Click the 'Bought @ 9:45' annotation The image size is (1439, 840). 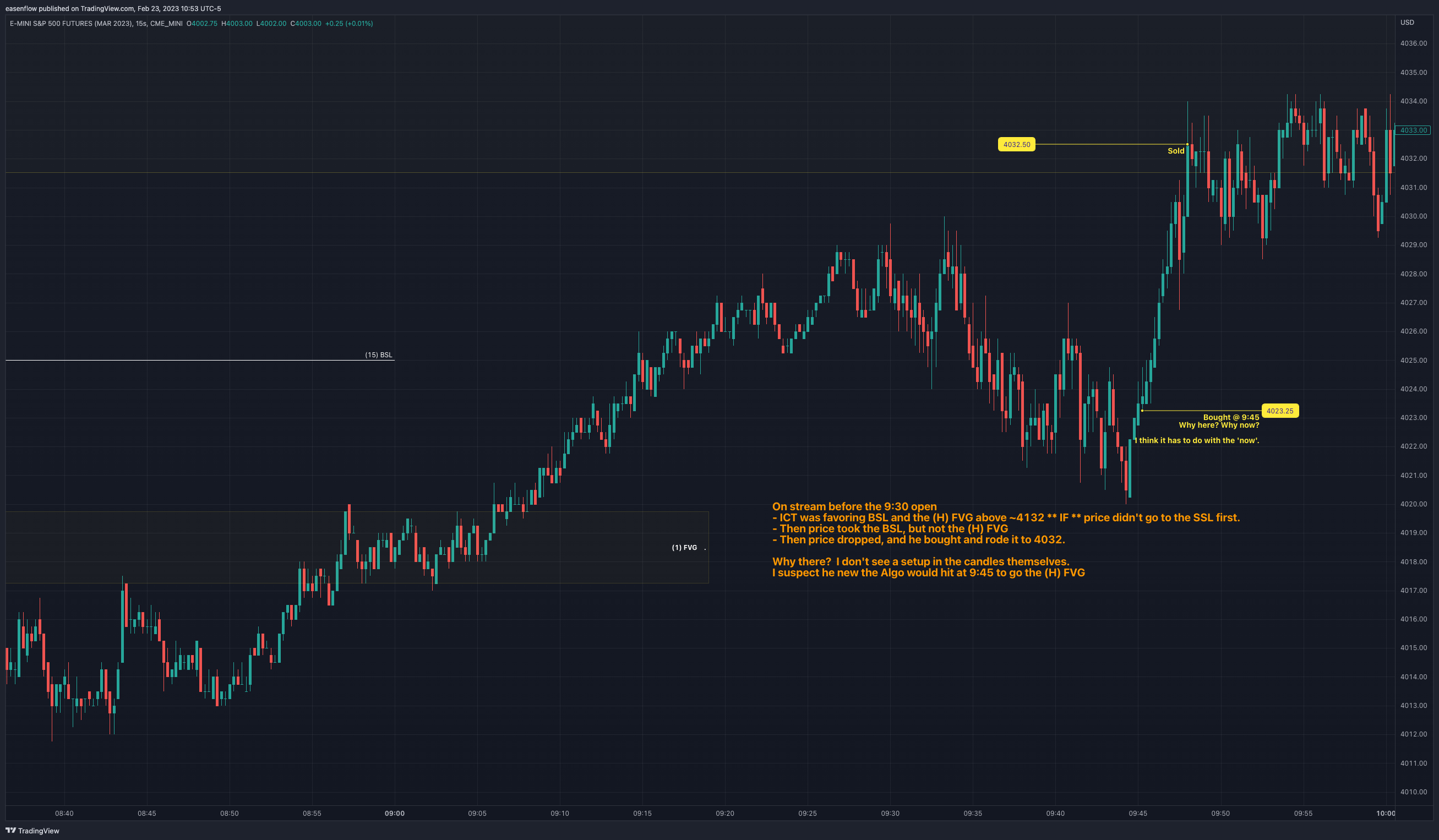(1230, 417)
